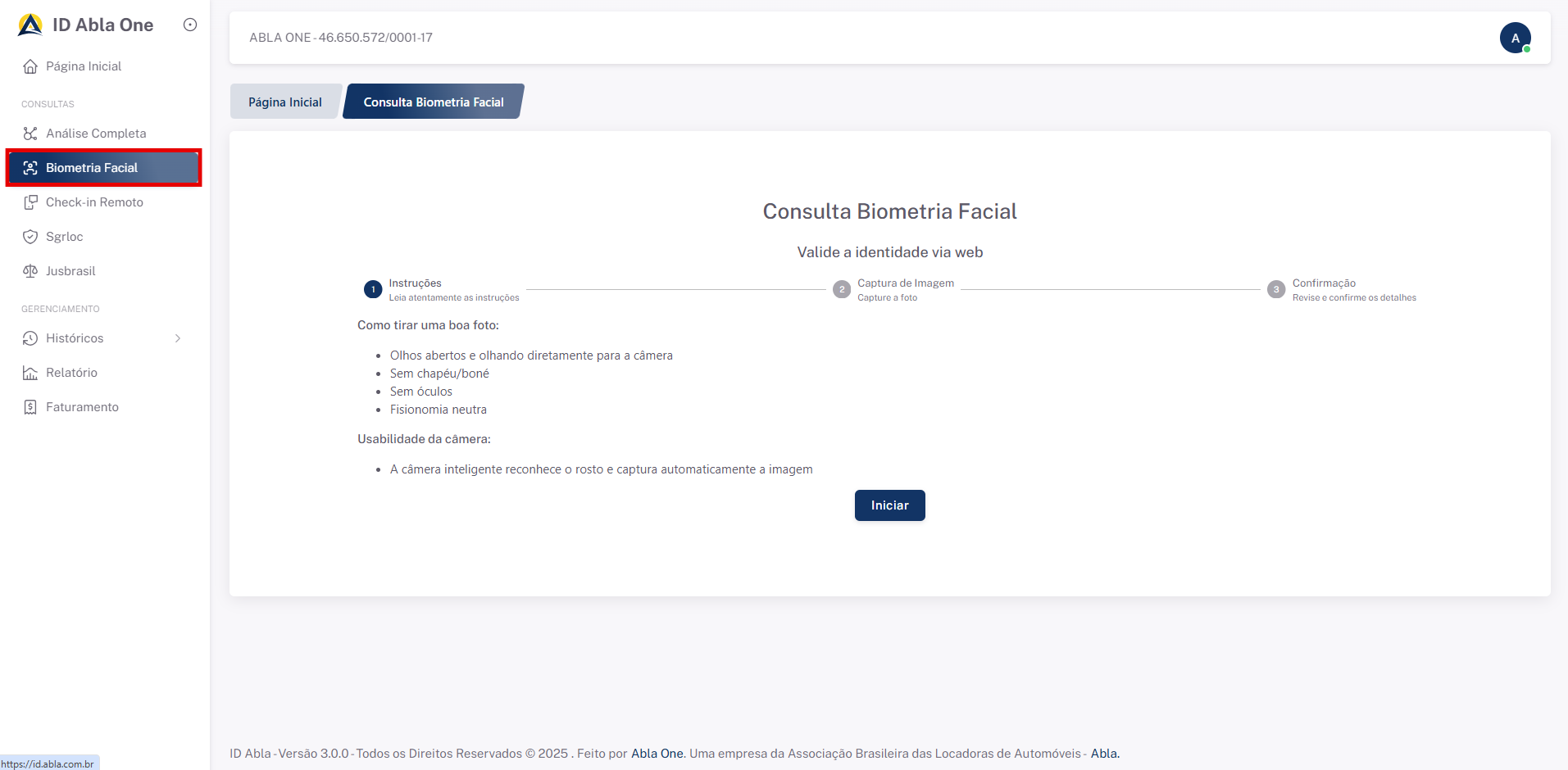Viewport: 1568px width, 770px height.
Task: Open the Históricos menu item
Action: tap(75, 338)
